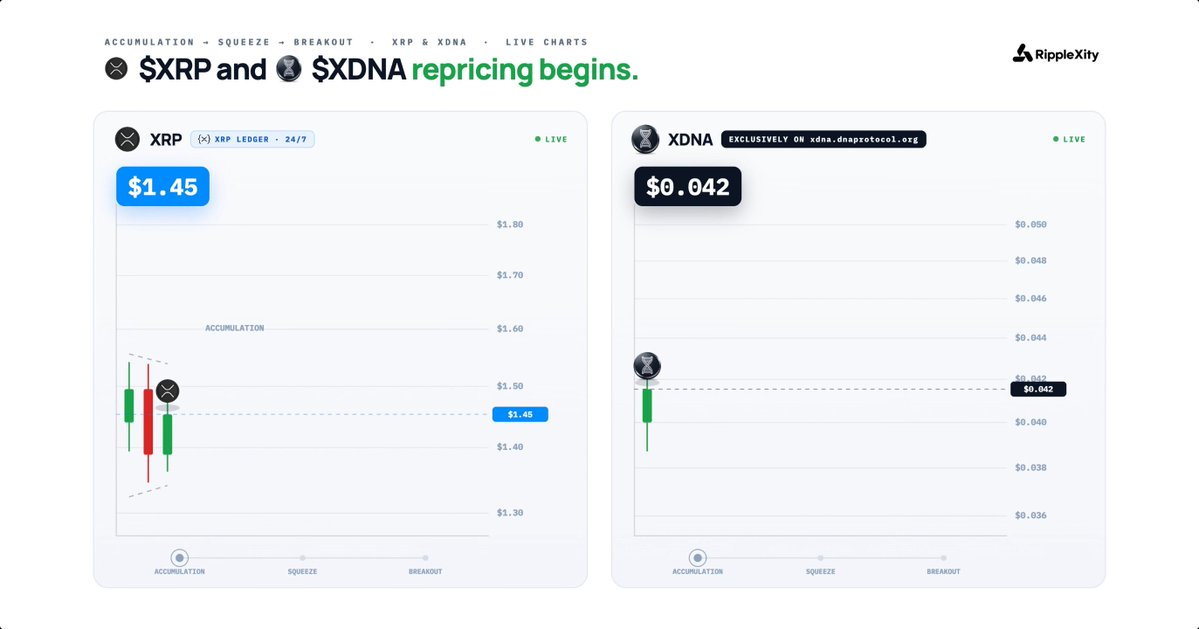
Task: Click the $1.40 axis label
Action: click(x=510, y=446)
